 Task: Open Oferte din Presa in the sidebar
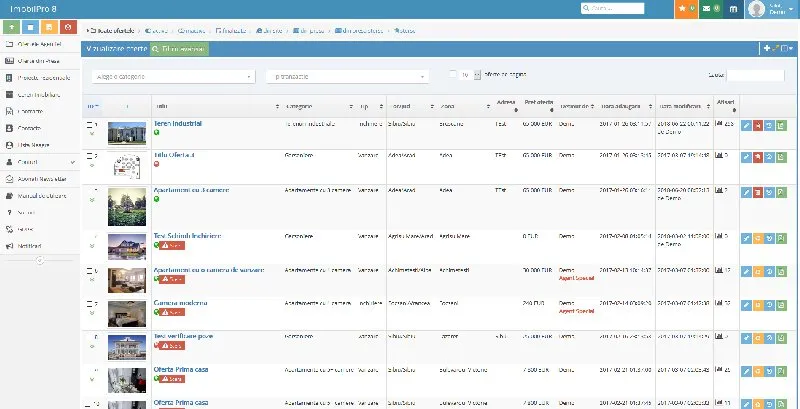40,61
